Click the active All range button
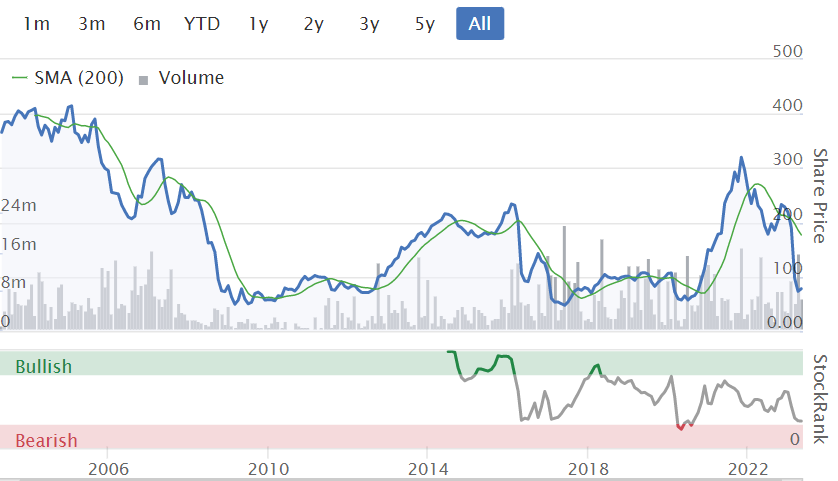Viewport: 838px width, 481px height. (480, 24)
